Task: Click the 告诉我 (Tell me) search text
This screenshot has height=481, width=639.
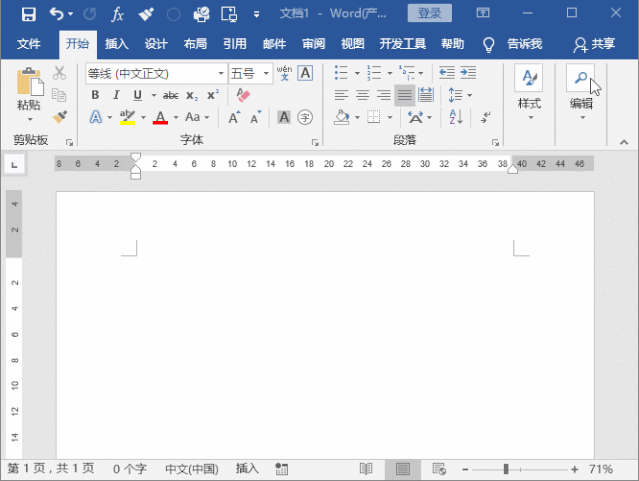Action: 524,44
